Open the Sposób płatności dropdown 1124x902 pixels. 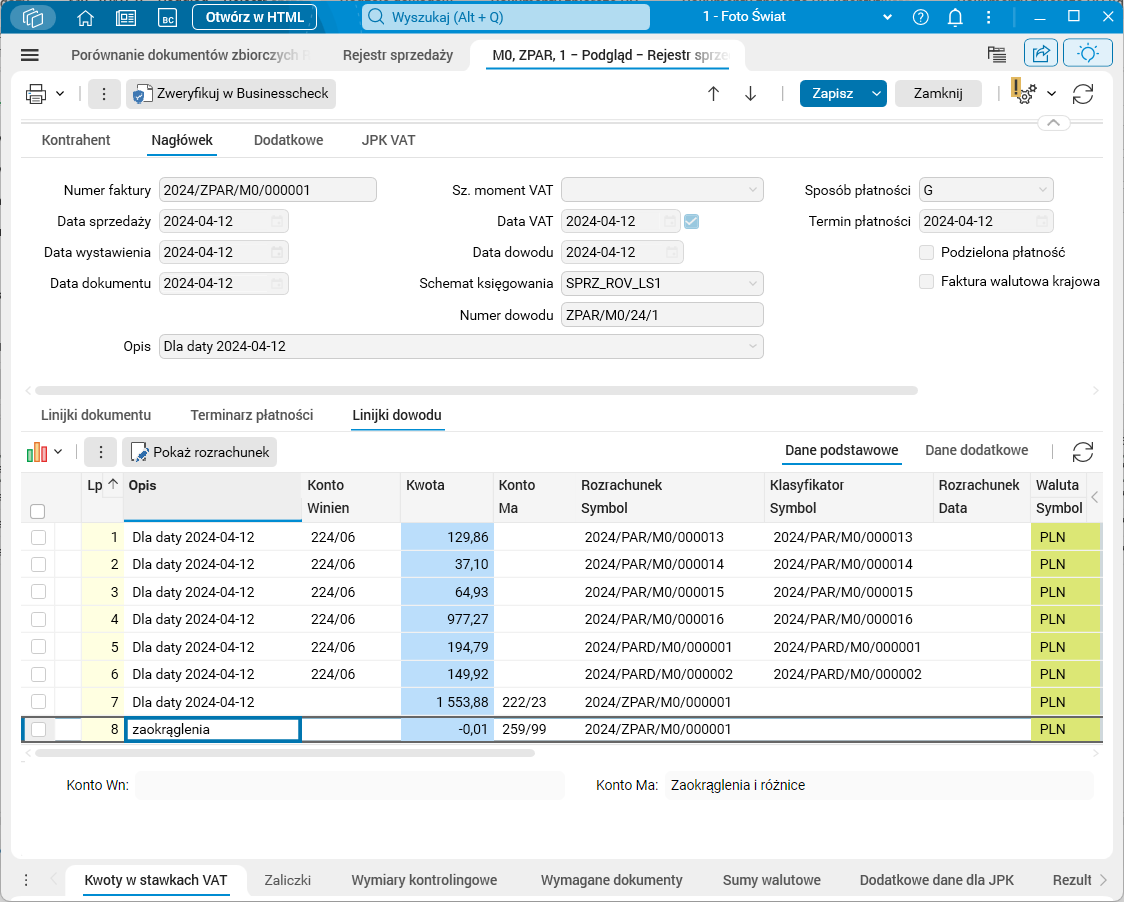(1042, 190)
